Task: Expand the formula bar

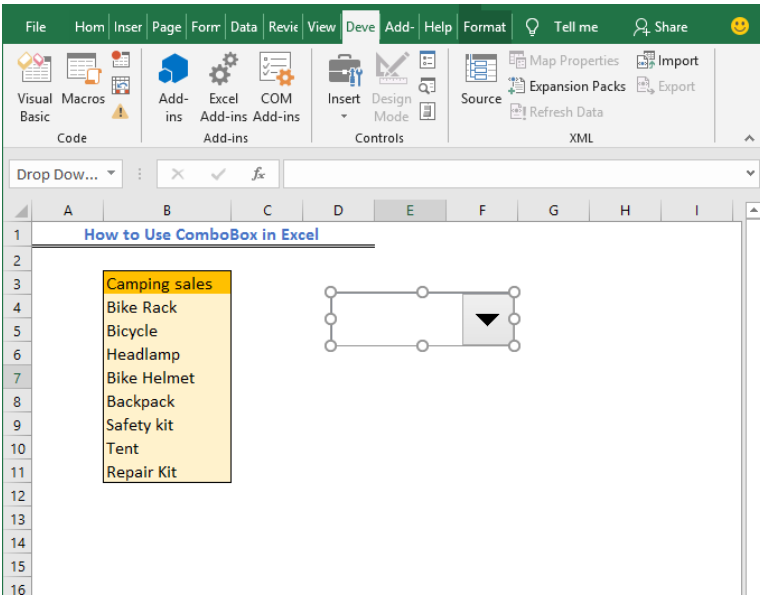Action: 751,174
